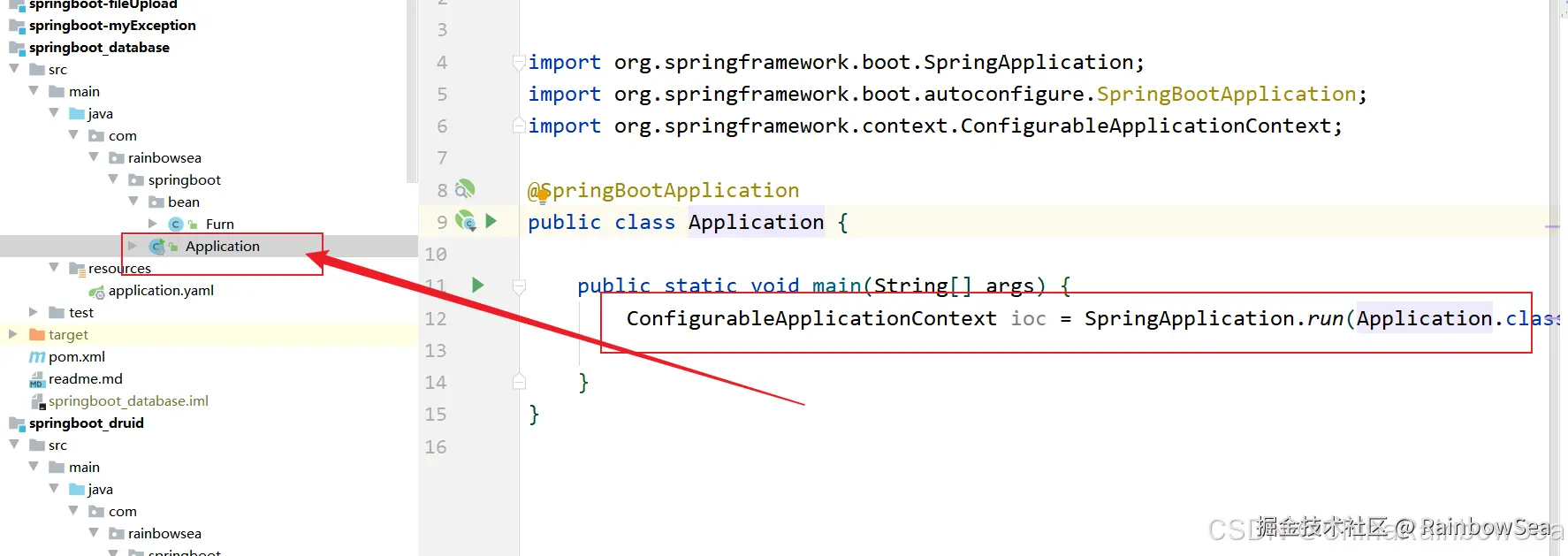
Task: Click the springboot-myException module folder icon
Action: (x=17, y=26)
